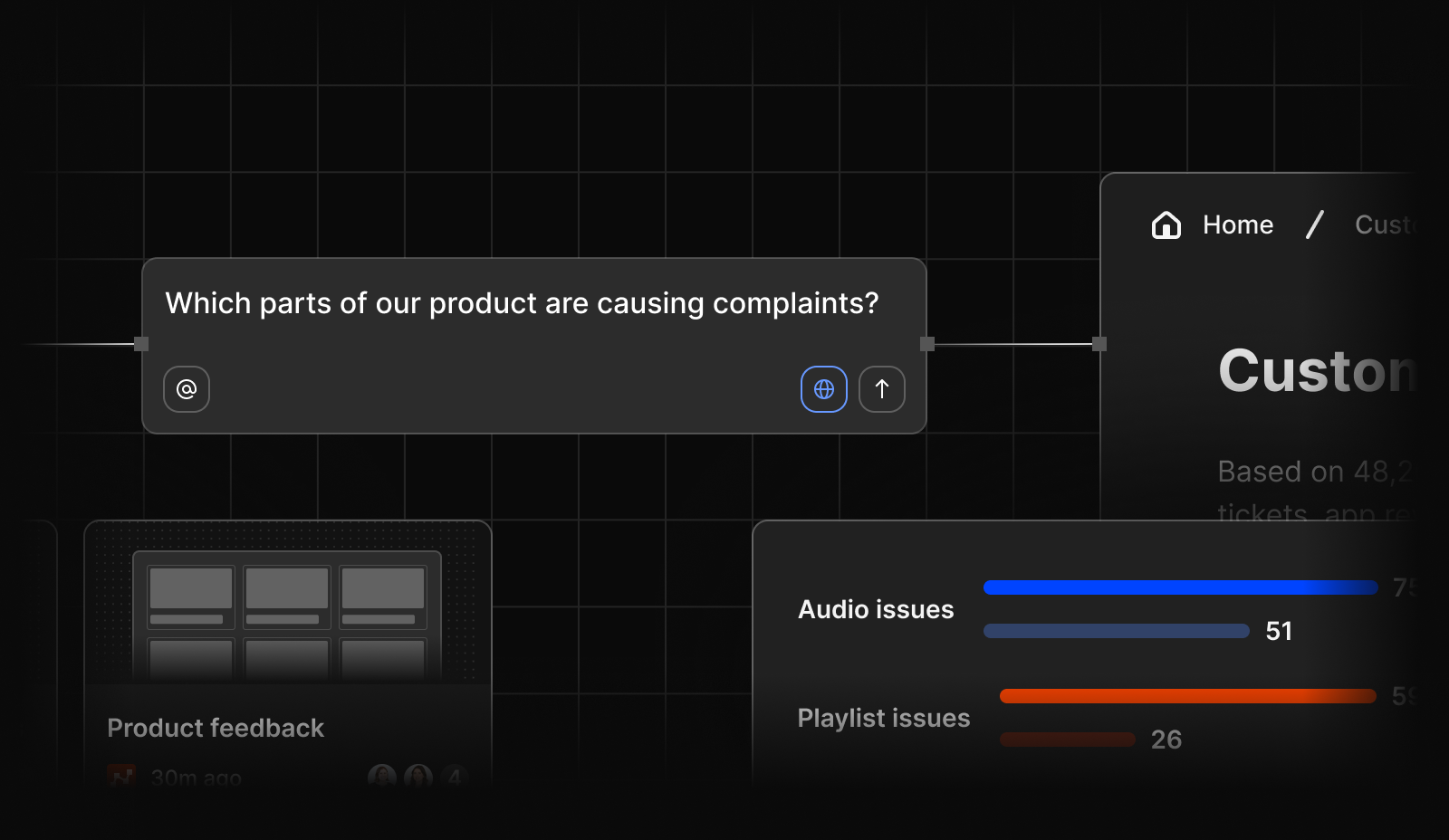Click the Audio issues bar labeled 51
This screenshot has height=840, width=1449.
coord(1116,631)
